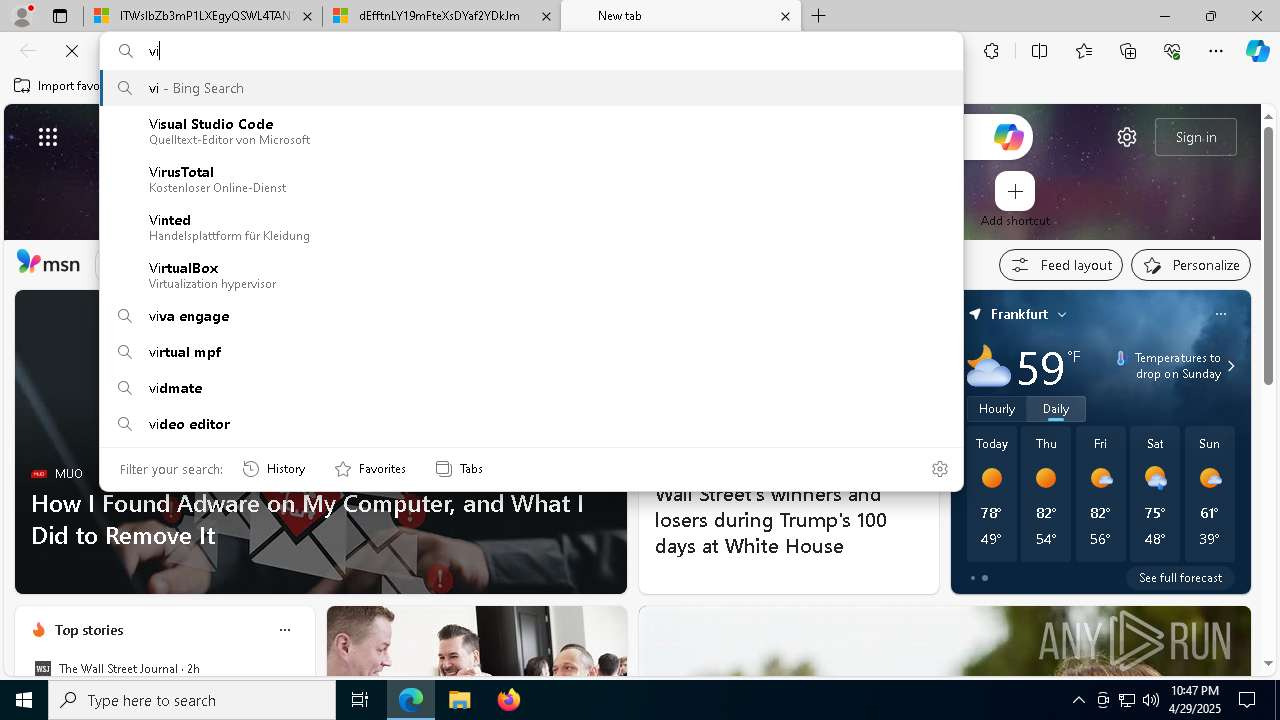Switch to the first browser tab
1280x720 pixels.
coord(202,16)
